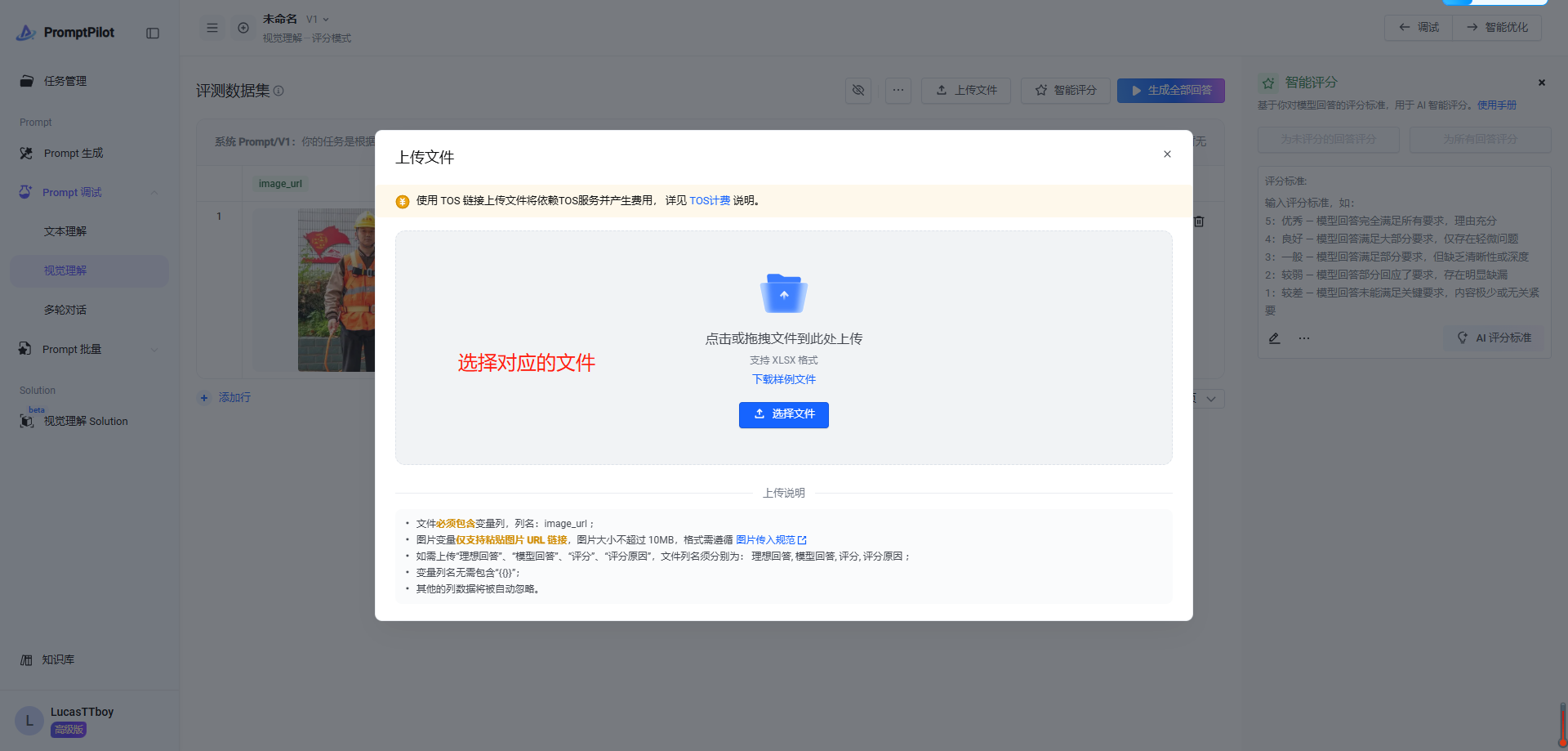Click the 下载样例文件 link

(x=784, y=379)
